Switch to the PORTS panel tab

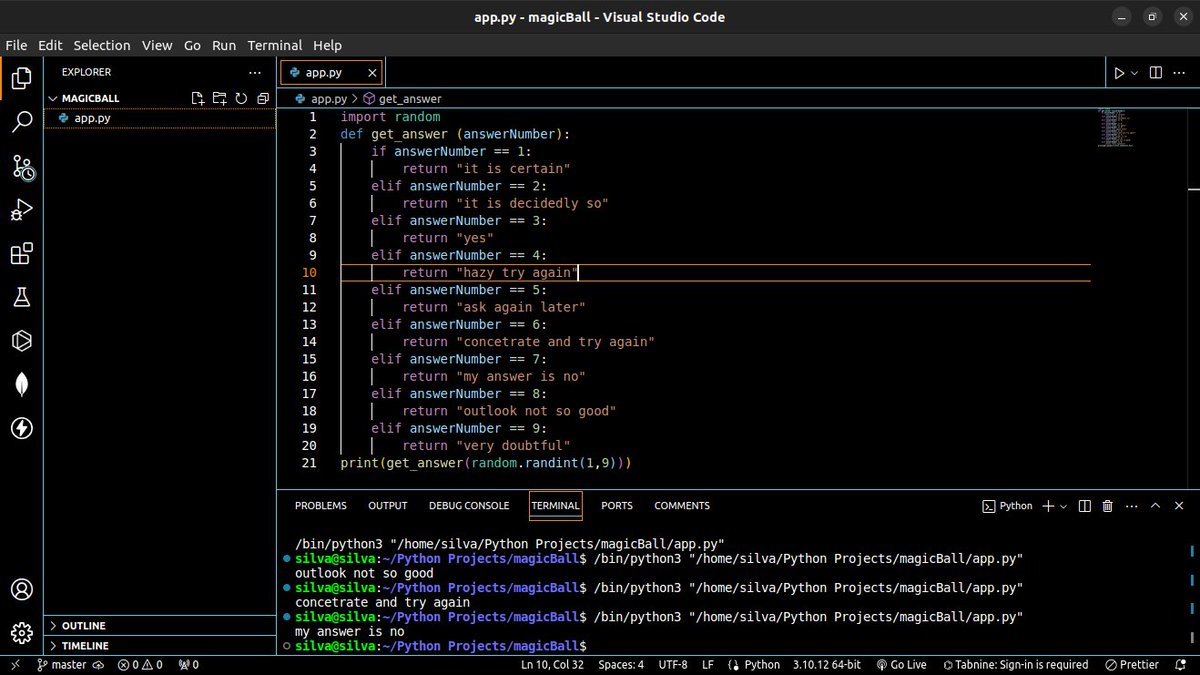click(x=617, y=506)
